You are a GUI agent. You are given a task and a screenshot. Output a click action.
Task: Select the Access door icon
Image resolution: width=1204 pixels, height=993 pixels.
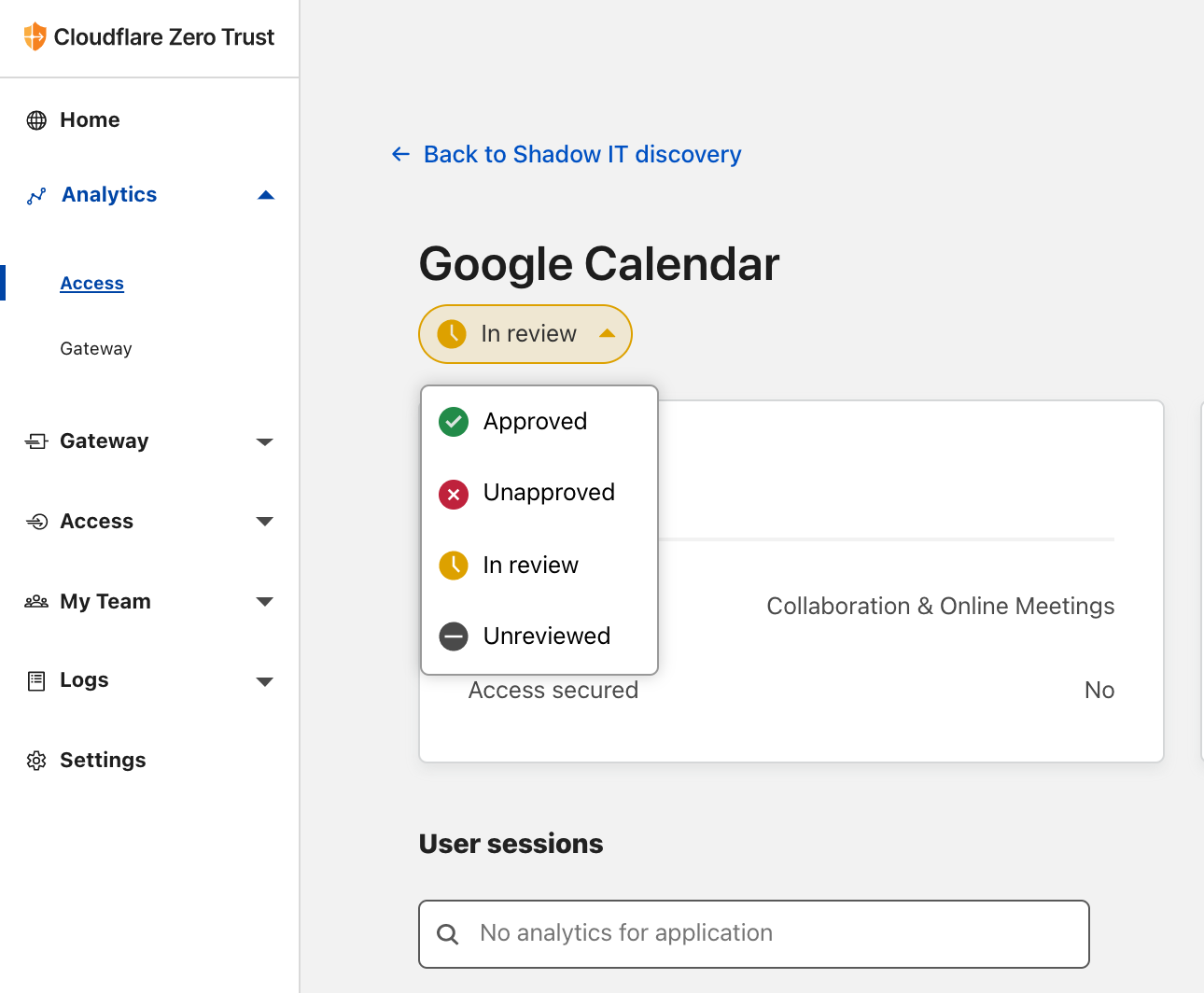pyautogui.click(x=36, y=521)
